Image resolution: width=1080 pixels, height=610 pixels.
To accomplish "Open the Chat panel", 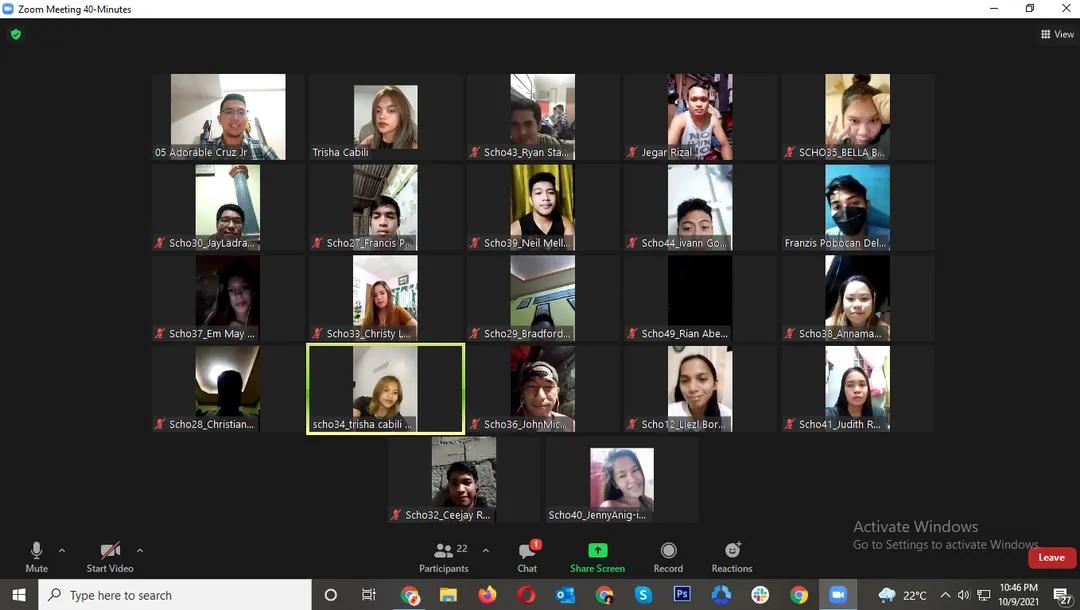I will tap(528, 557).
